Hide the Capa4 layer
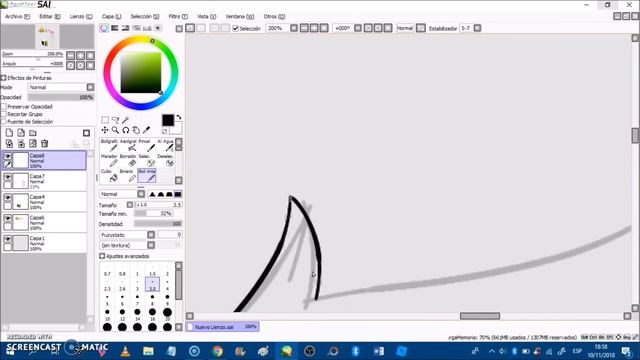 pos(7,198)
